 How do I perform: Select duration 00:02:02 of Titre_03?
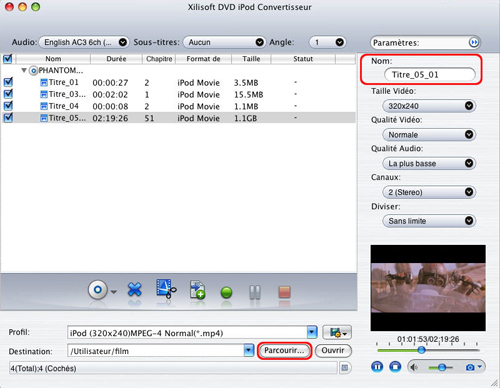pyautogui.click(x=110, y=95)
